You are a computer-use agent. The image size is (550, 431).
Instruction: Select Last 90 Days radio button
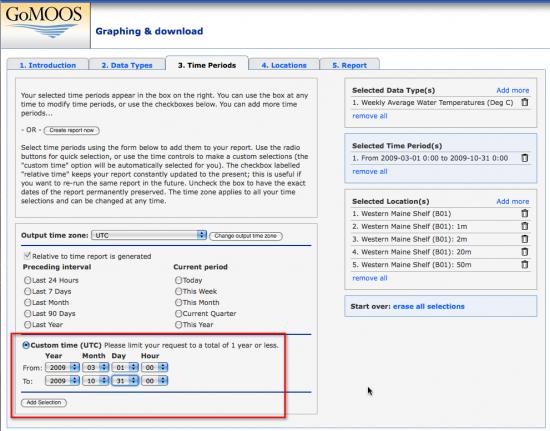pyautogui.click(x=27, y=314)
